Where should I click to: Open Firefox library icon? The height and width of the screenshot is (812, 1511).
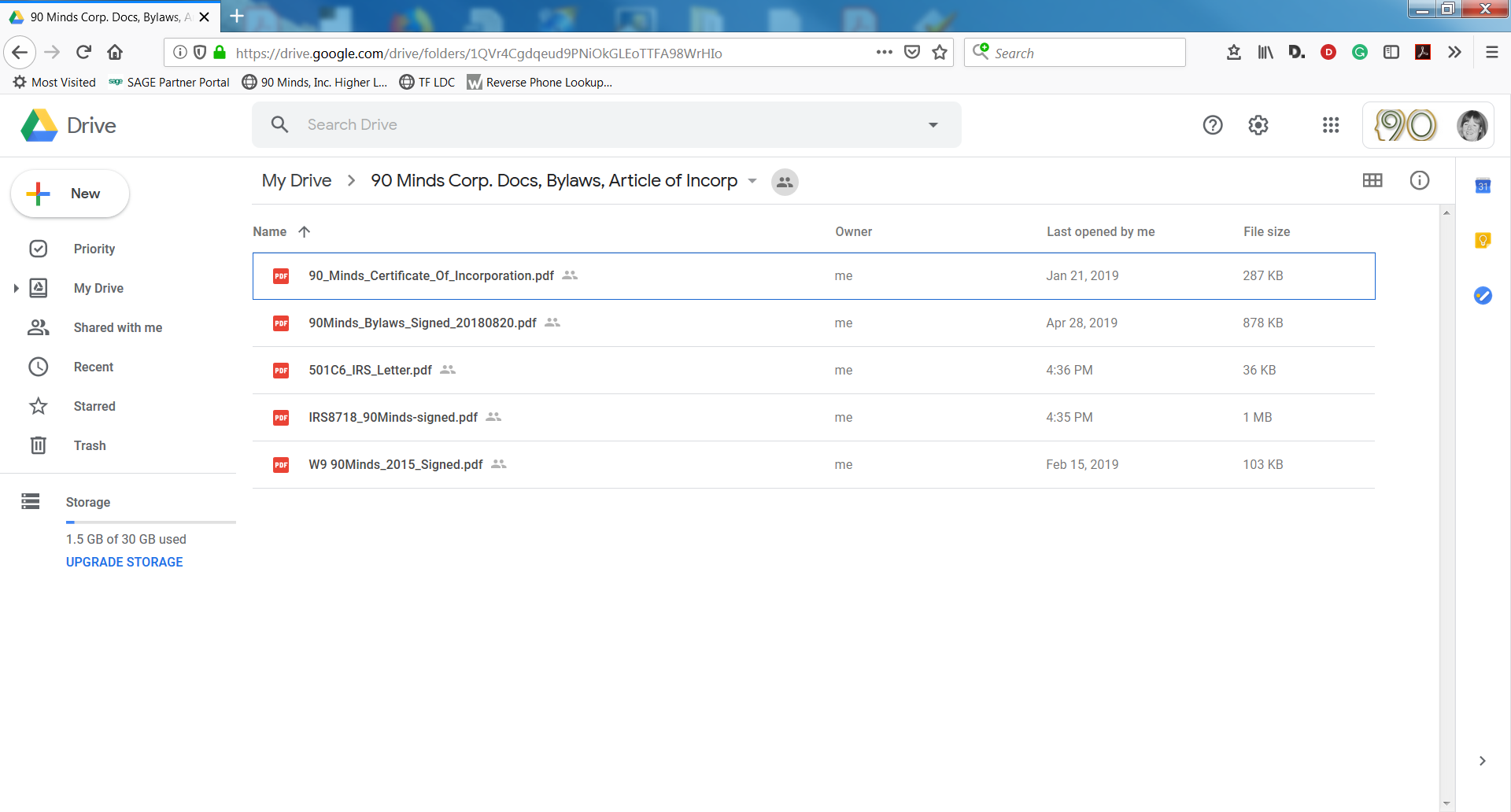[1265, 53]
